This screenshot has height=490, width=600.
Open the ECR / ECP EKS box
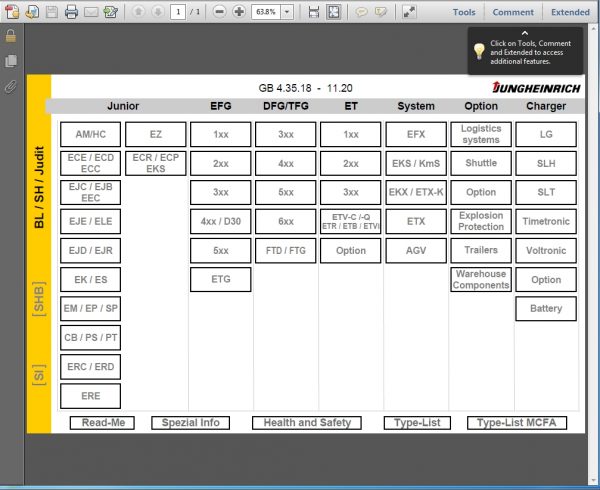point(156,163)
